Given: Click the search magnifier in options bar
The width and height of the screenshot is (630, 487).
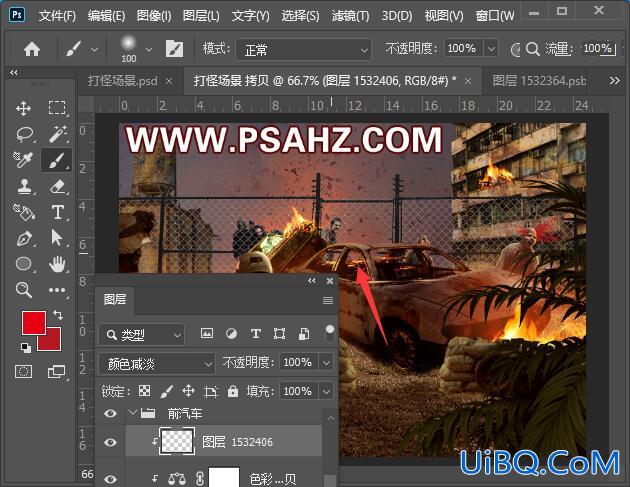Looking at the screenshot, I should (x=532, y=49).
